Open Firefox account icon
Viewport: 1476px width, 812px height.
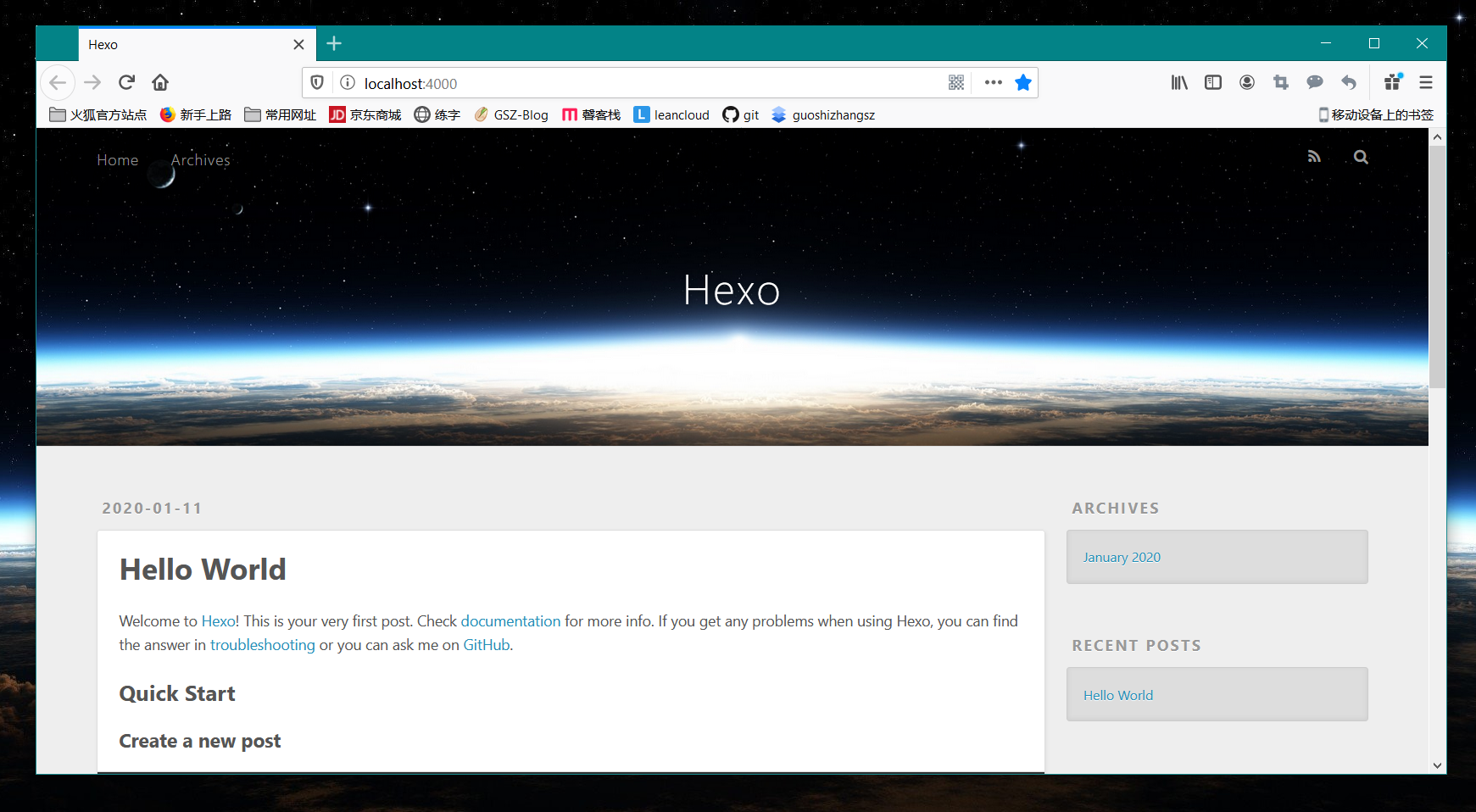pyautogui.click(x=1247, y=82)
